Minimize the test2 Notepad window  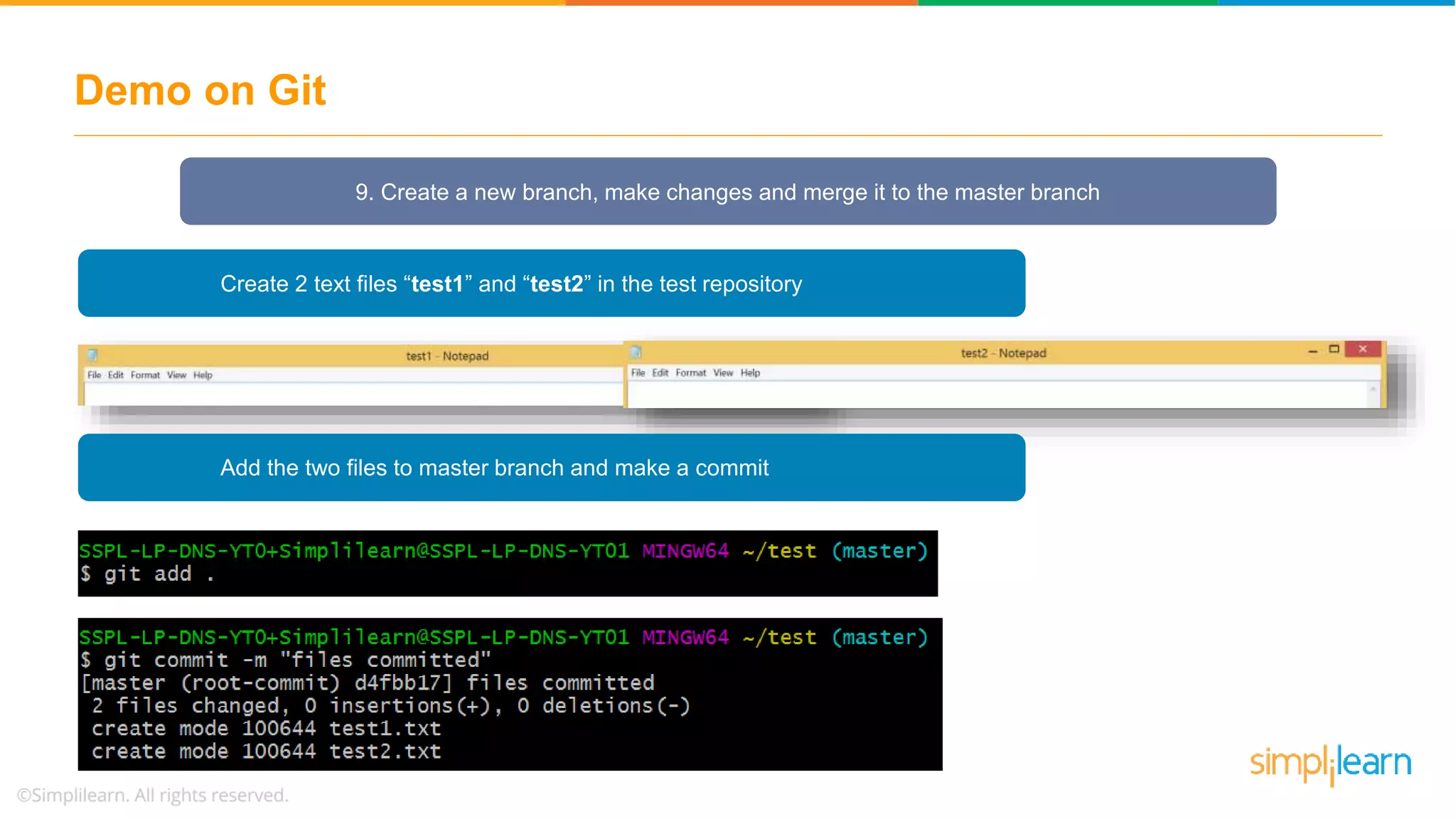1312,350
